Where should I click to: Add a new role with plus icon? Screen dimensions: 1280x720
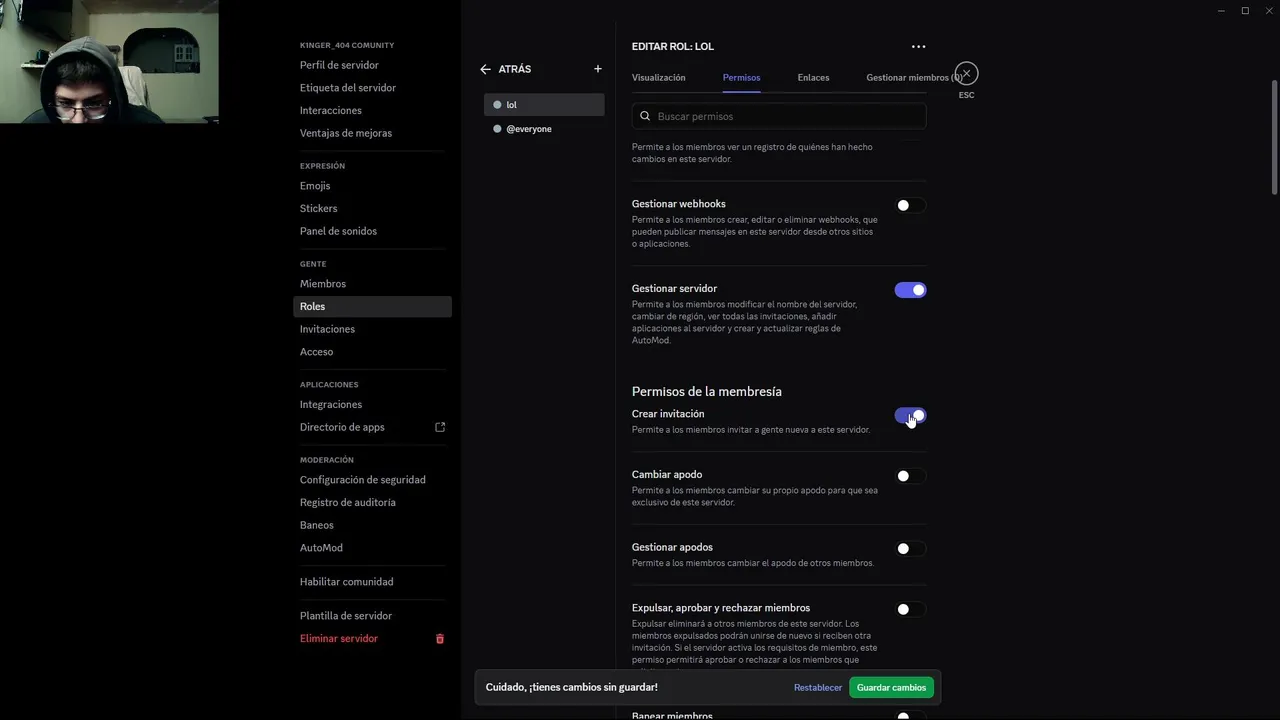tap(598, 69)
